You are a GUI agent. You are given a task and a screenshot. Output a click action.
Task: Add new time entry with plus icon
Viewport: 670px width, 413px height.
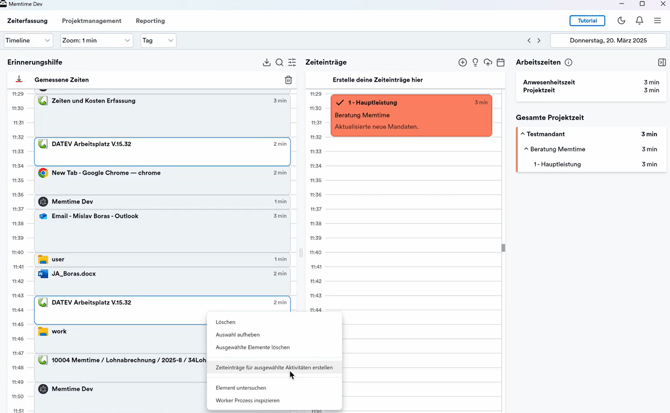(462, 63)
